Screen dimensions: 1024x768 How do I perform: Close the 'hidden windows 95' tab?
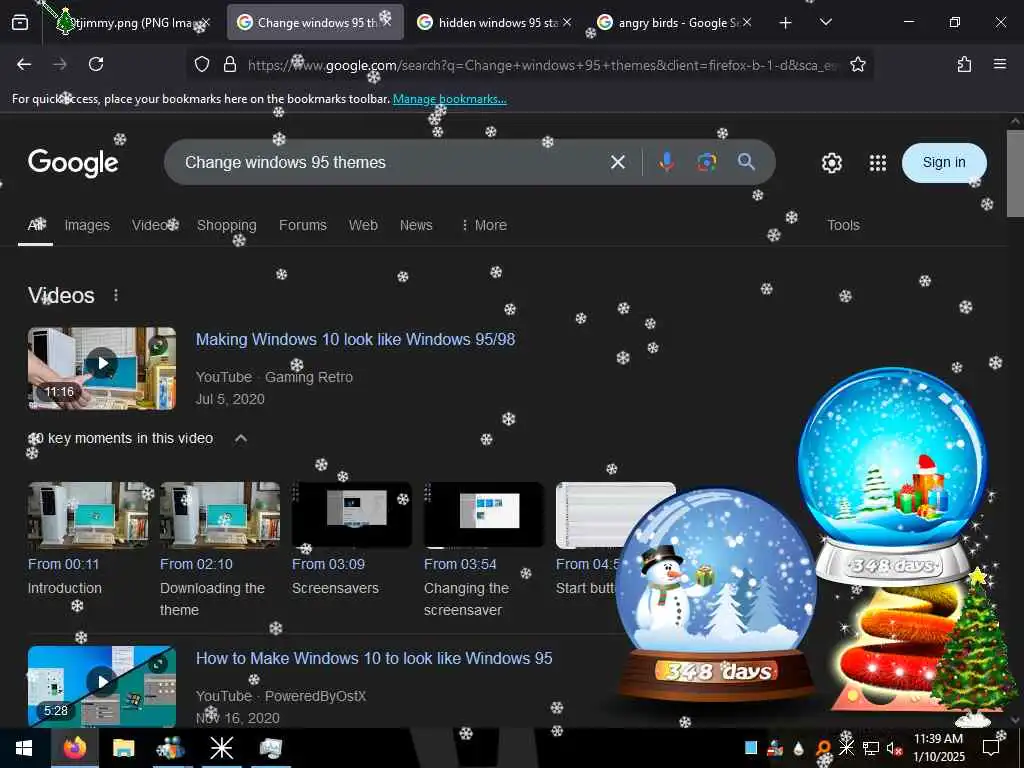(567, 23)
